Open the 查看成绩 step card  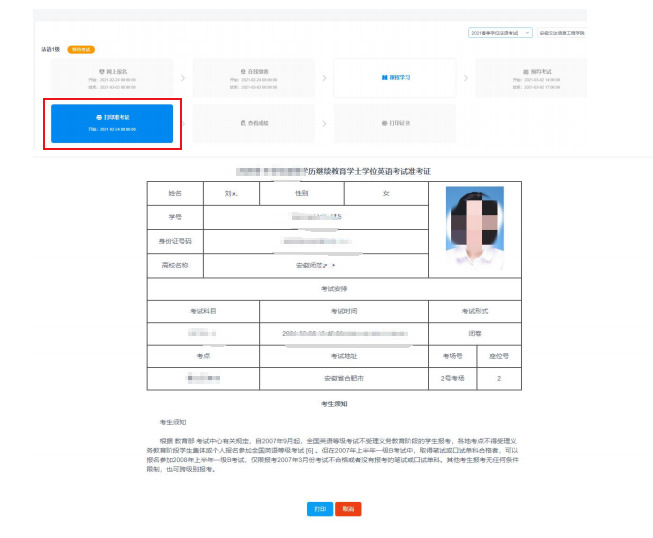(x=253, y=123)
